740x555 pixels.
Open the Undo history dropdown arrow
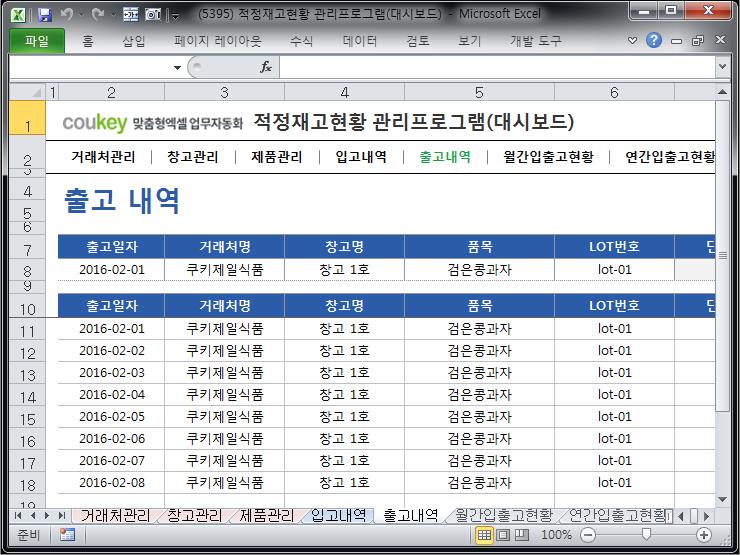tap(80, 15)
